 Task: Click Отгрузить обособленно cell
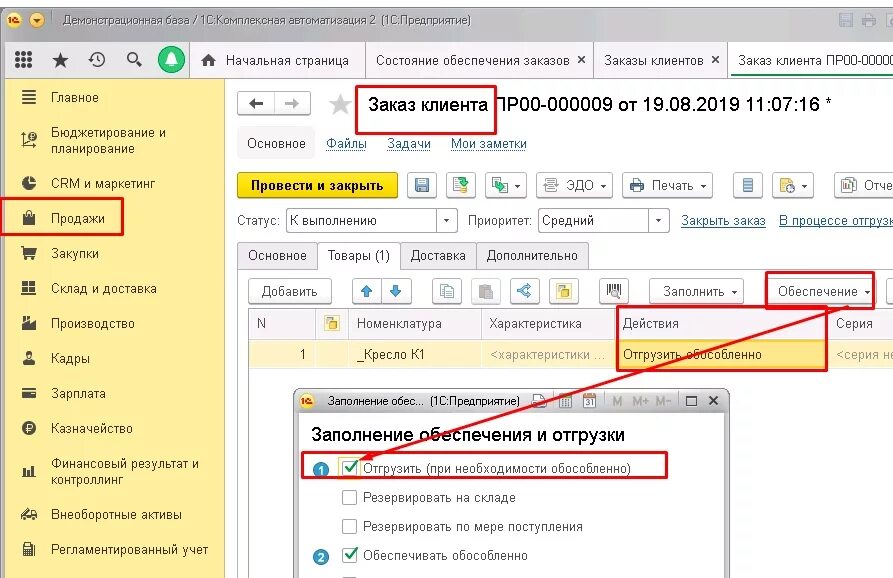pyautogui.click(x=722, y=354)
